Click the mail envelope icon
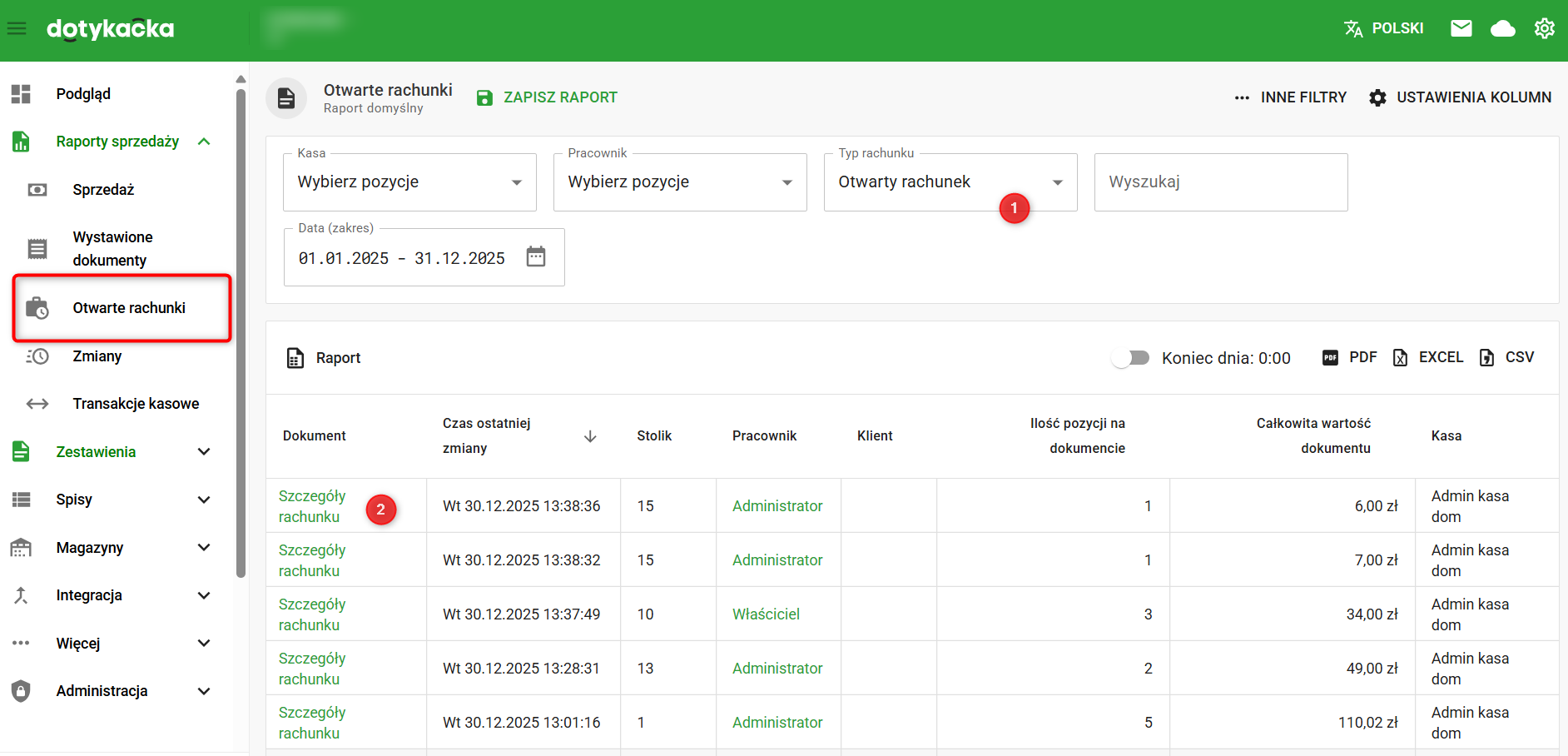 [x=1461, y=29]
